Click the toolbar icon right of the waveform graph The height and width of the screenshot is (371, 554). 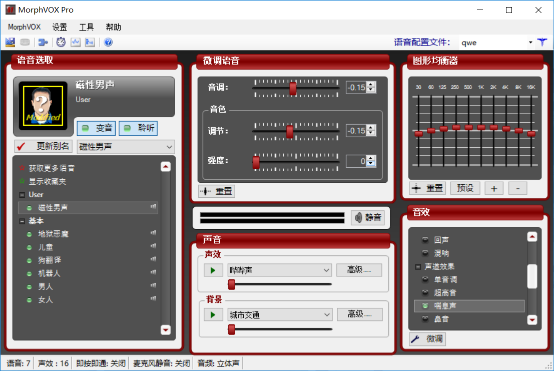tap(90, 42)
